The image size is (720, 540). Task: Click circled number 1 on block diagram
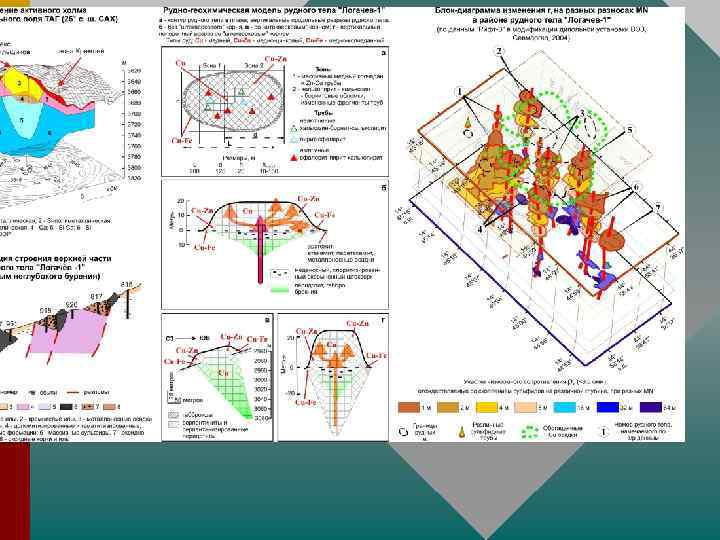460,92
